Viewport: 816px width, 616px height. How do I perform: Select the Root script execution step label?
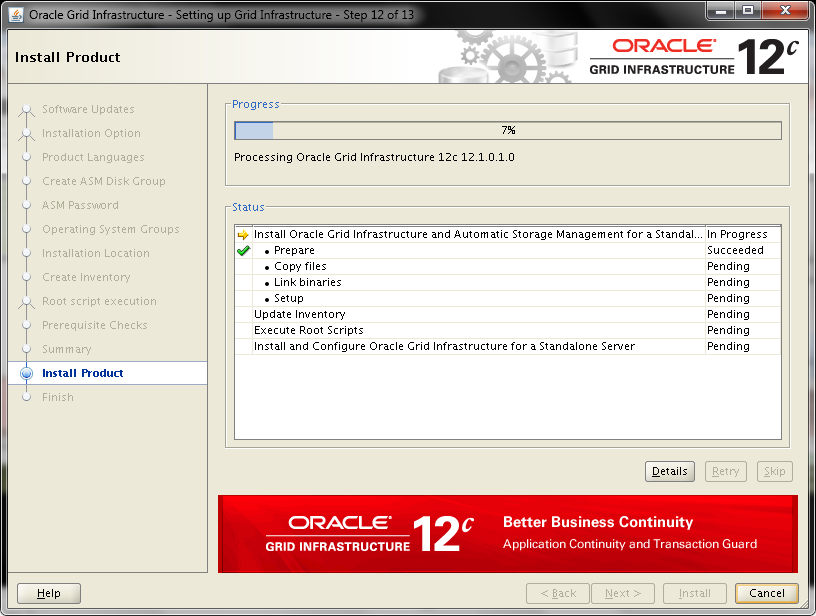click(x=98, y=301)
